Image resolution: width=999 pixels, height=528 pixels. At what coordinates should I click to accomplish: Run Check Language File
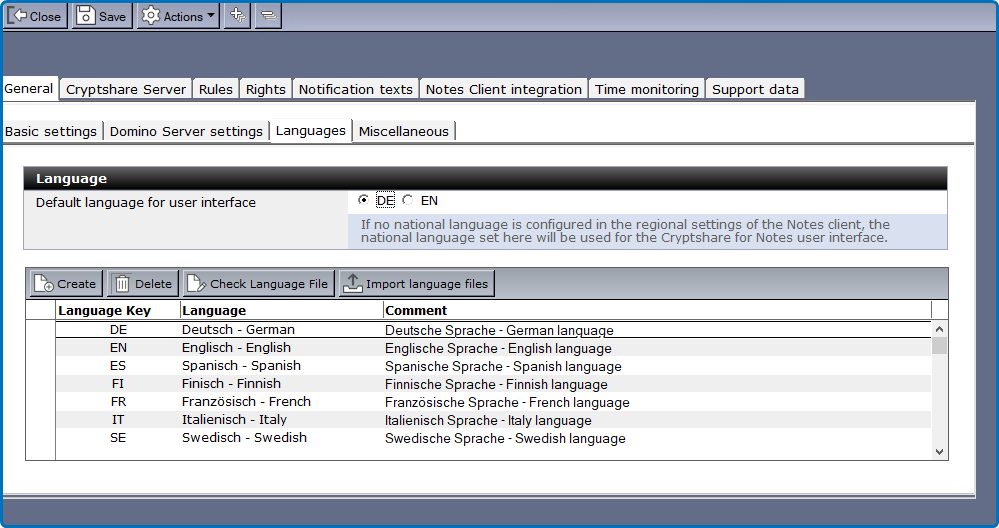tap(257, 284)
